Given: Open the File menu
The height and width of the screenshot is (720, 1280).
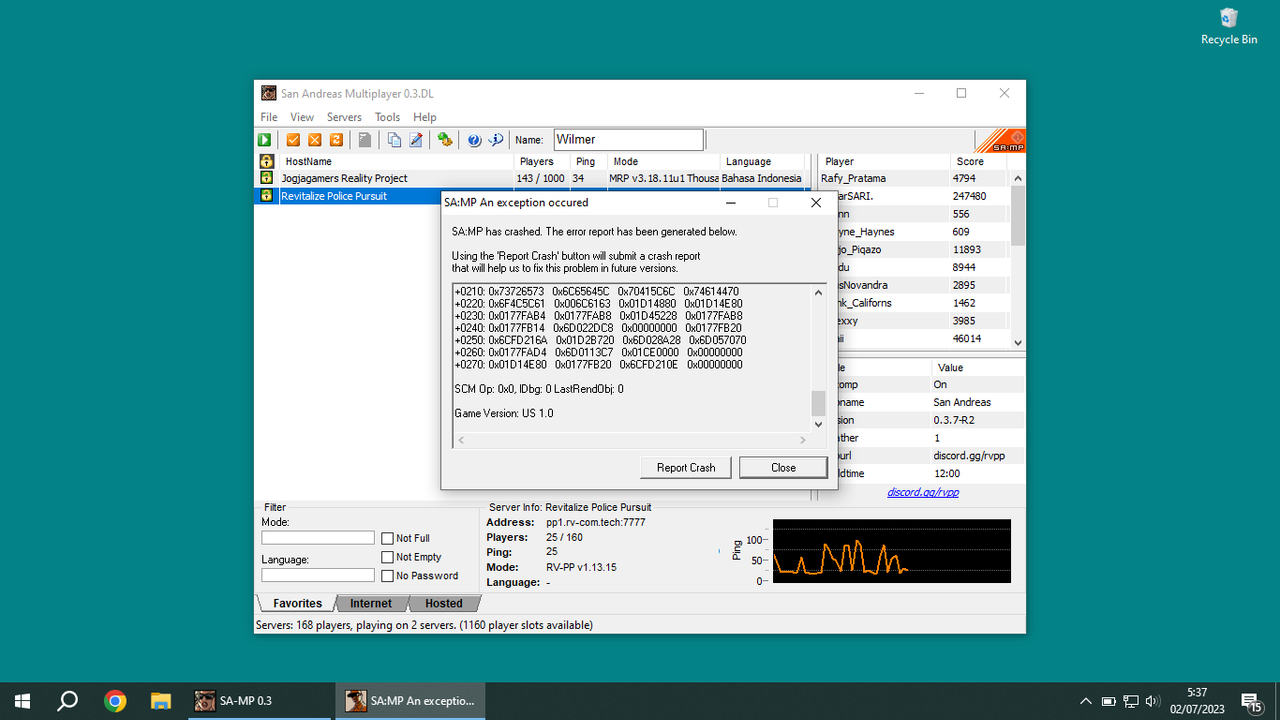Looking at the screenshot, I should click(269, 117).
